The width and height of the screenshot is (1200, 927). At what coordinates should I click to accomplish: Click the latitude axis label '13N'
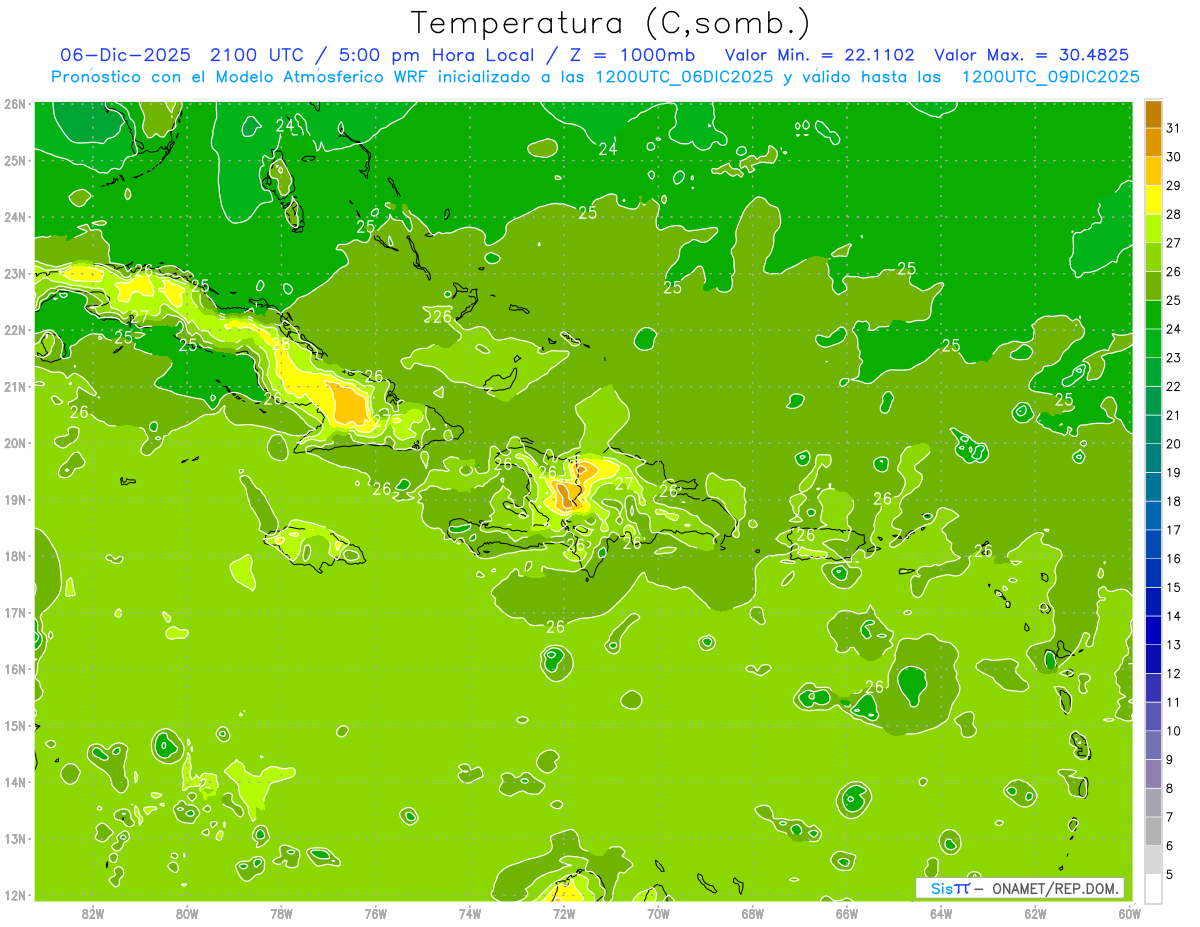click(x=15, y=838)
